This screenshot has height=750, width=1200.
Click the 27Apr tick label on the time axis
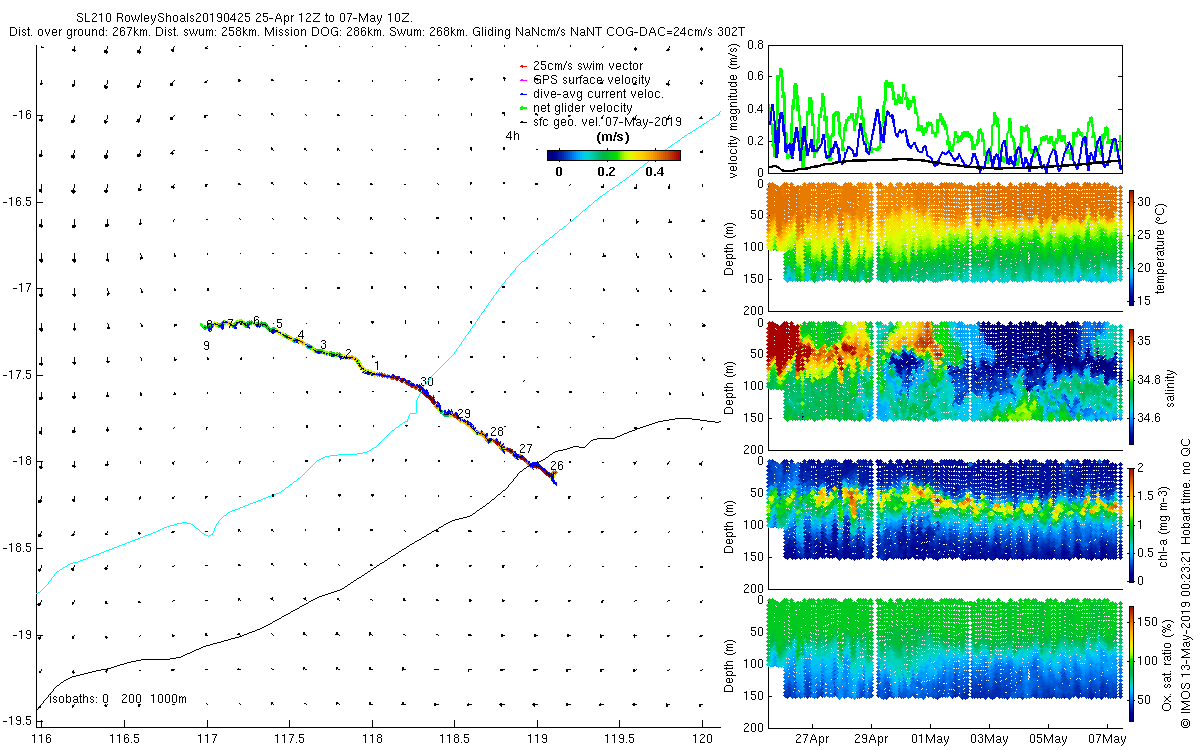[x=812, y=739]
